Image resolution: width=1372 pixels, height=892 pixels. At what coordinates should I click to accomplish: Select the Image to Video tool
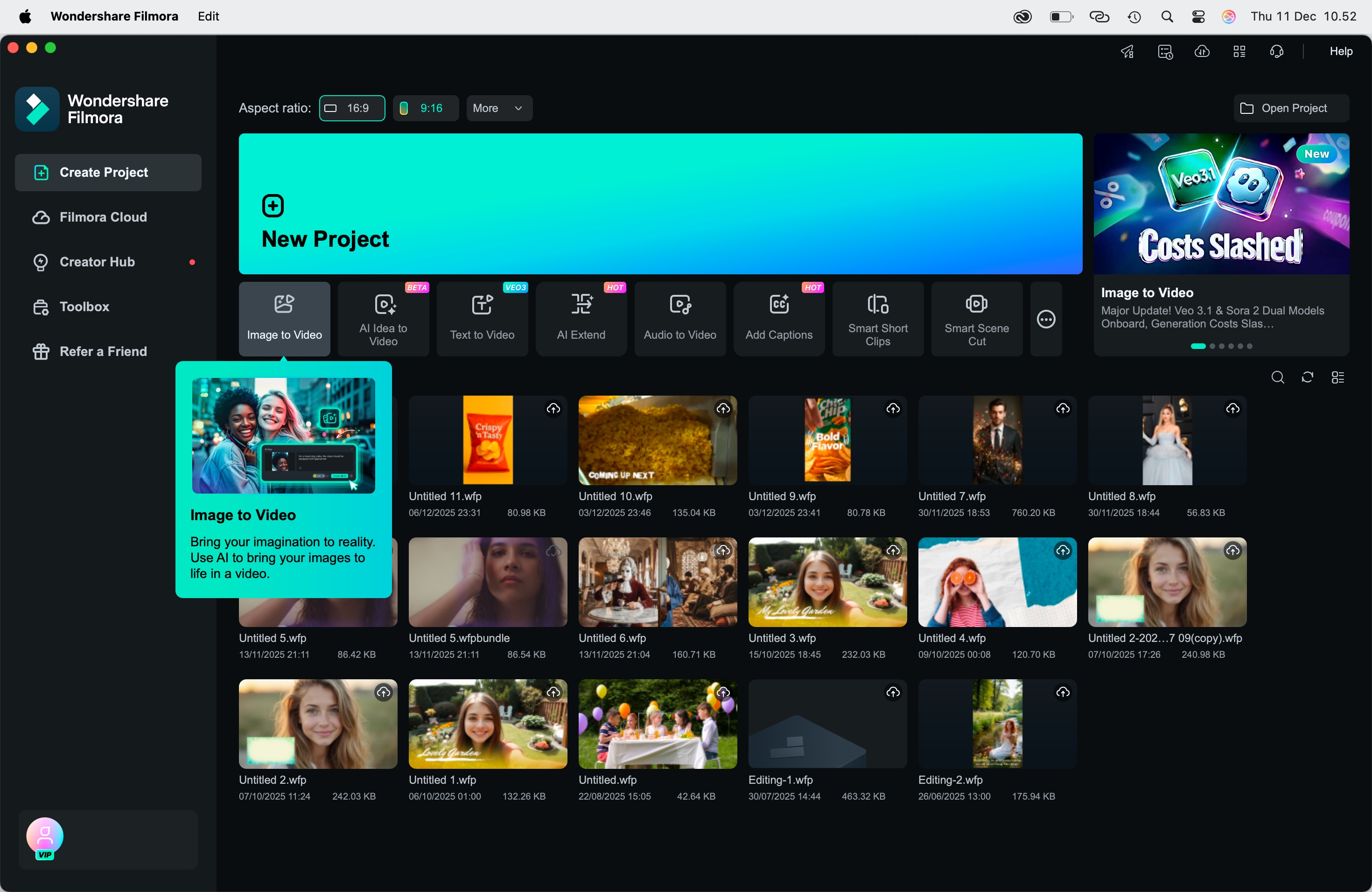tap(284, 319)
